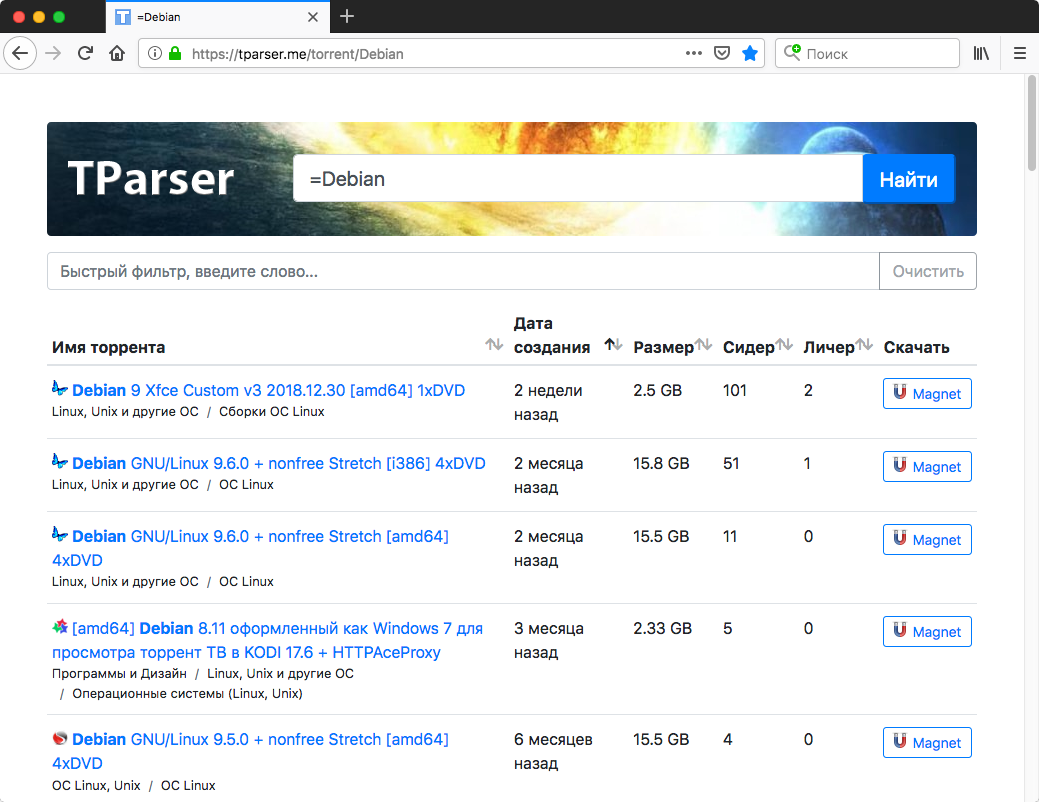The width and height of the screenshot is (1039, 802).
Task: Click the Очистить button
Action: click(x=928, y=271)
